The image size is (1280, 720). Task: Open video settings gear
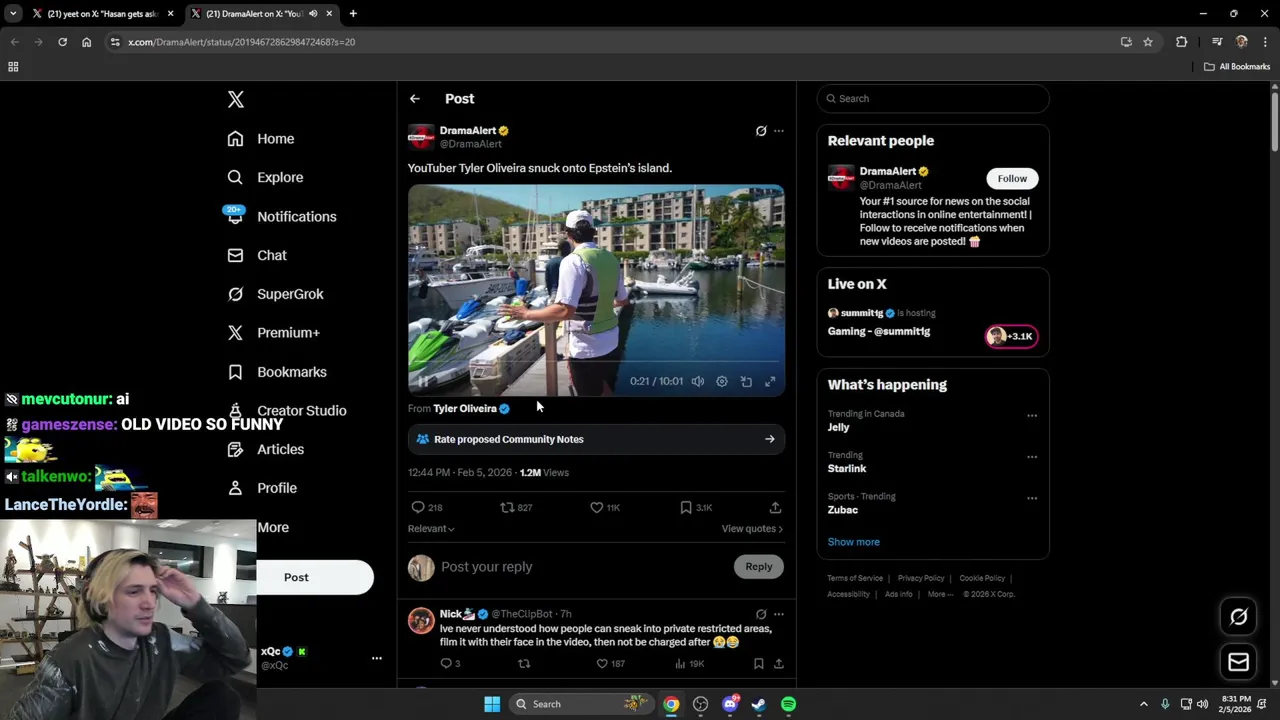pyautogui.click(x=722, y=381)
